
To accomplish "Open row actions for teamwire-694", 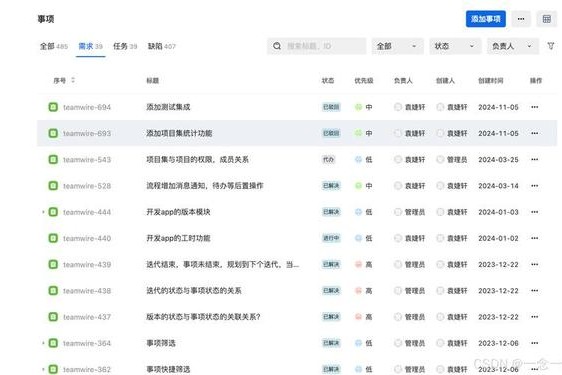I will pos(534,107).
